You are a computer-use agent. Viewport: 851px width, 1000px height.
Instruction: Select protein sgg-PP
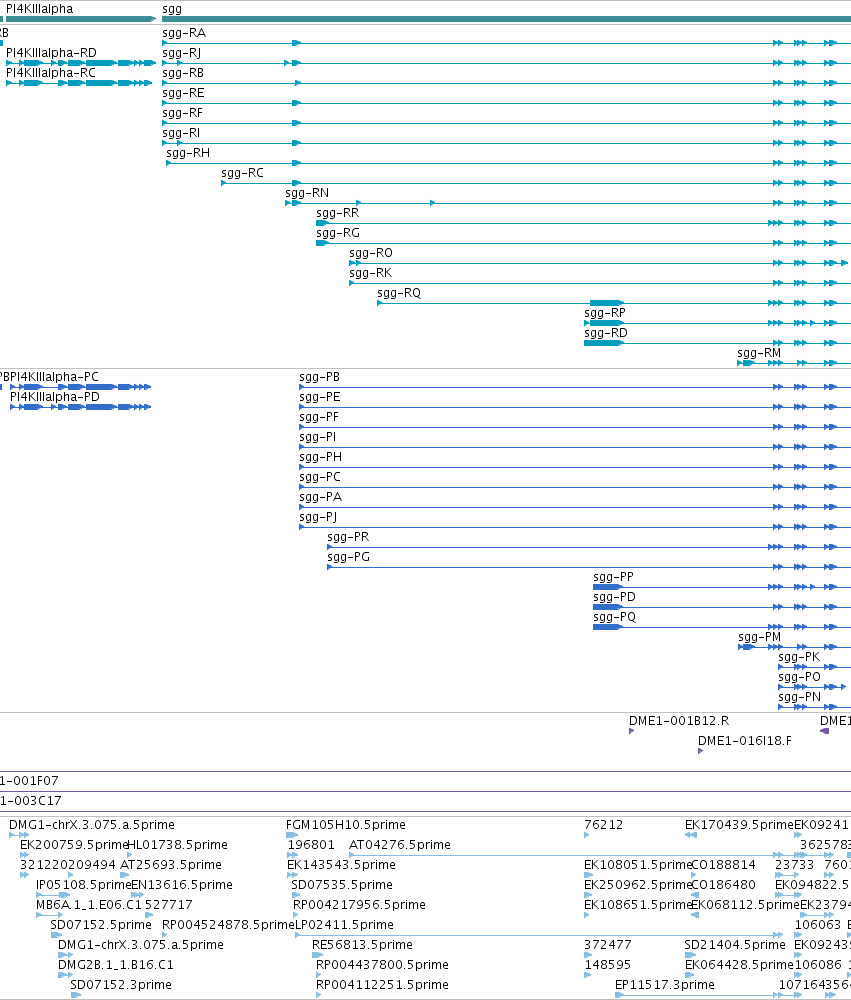[x=613, y=577]
